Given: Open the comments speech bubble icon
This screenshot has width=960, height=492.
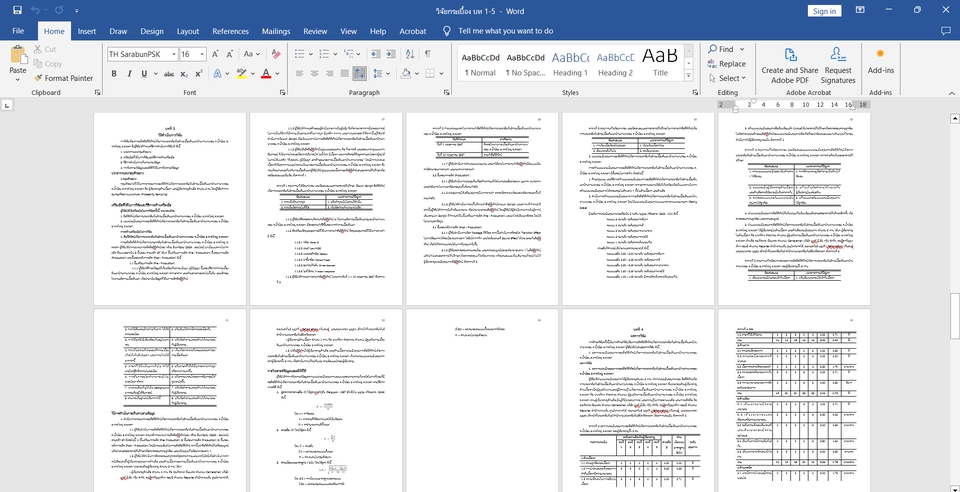Looking at the screenshot, I should point(945,31).
